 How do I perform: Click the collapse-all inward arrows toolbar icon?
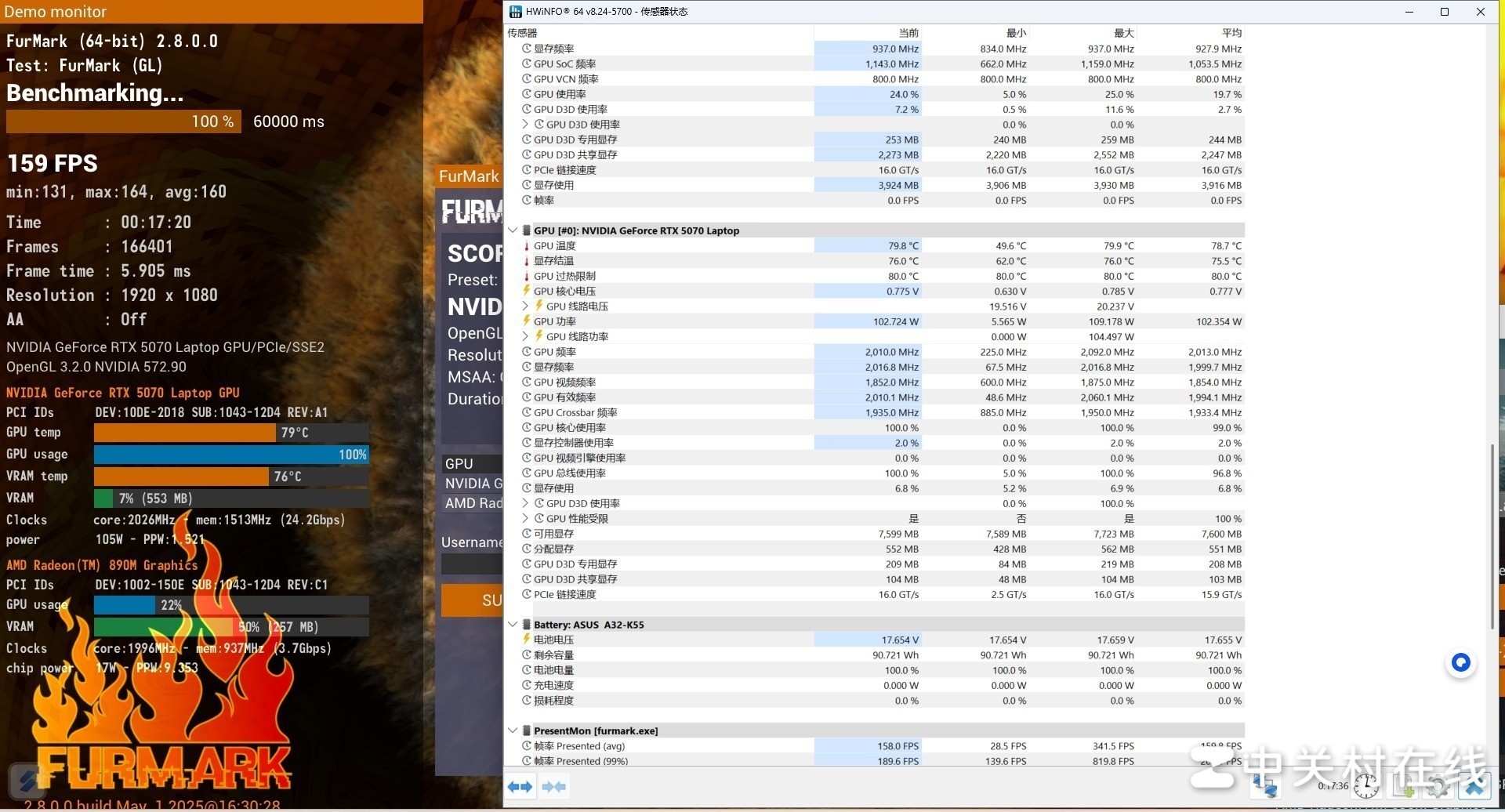(553, 786)
